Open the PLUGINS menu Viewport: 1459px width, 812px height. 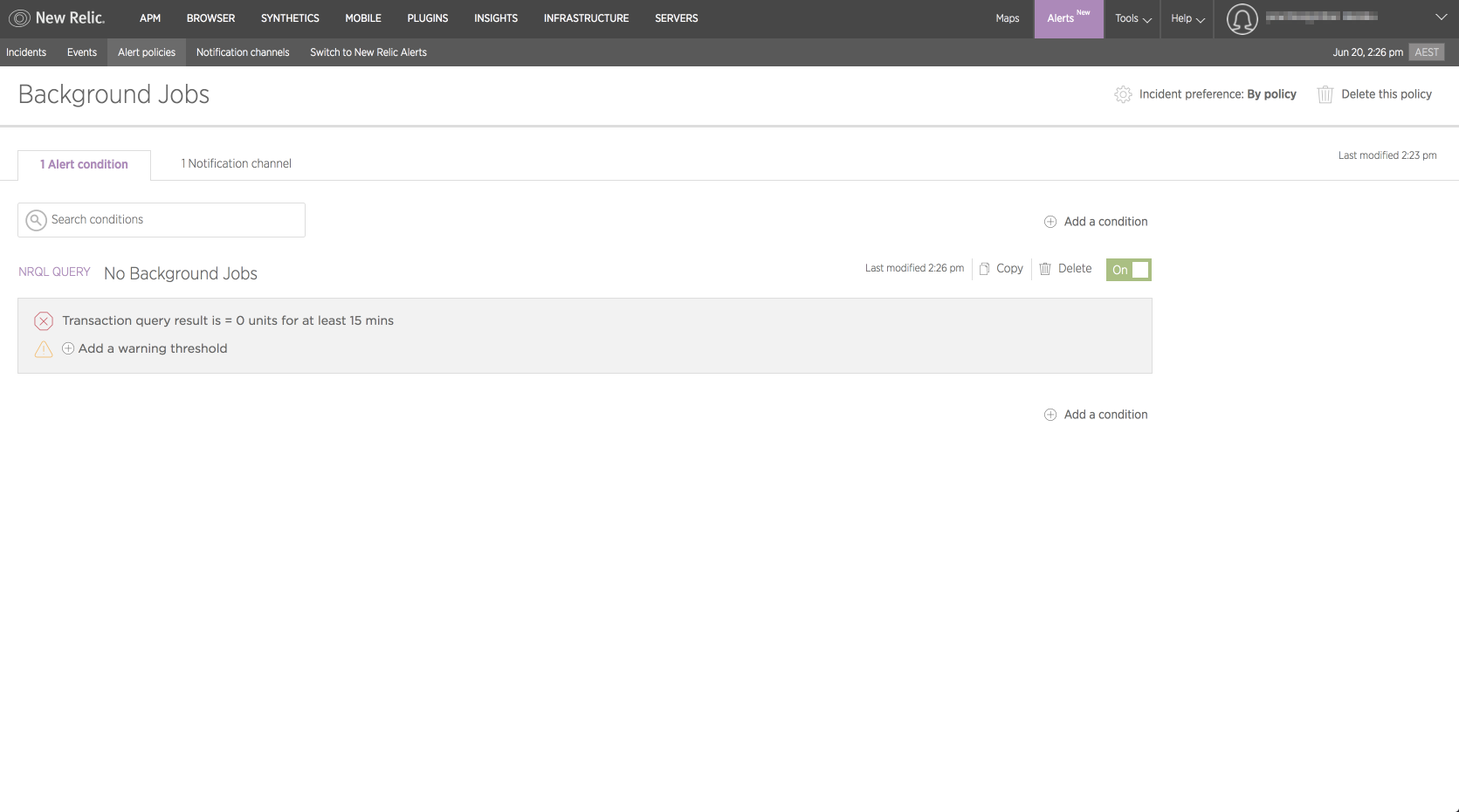(428, 18)
